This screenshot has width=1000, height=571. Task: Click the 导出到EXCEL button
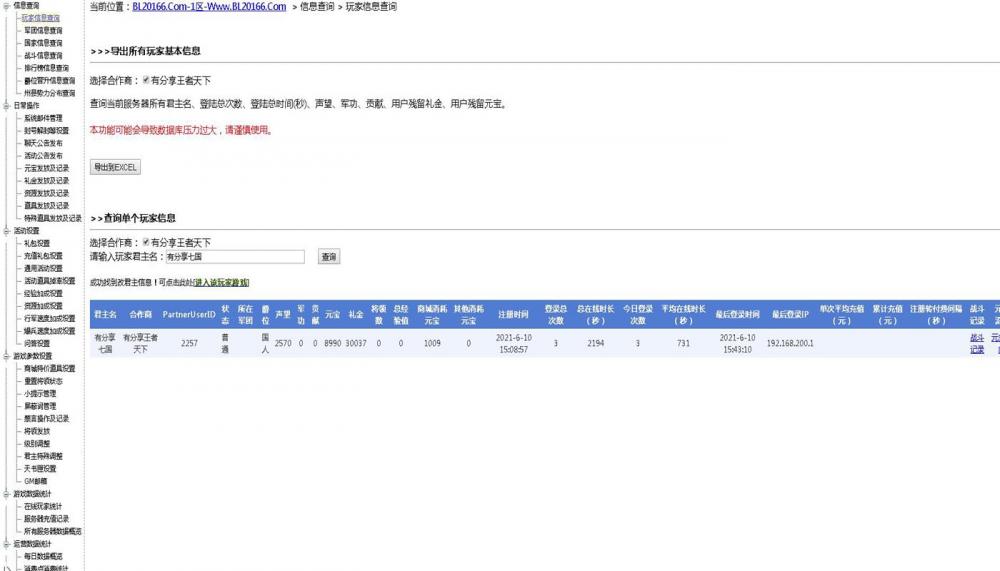coord(115,168)
